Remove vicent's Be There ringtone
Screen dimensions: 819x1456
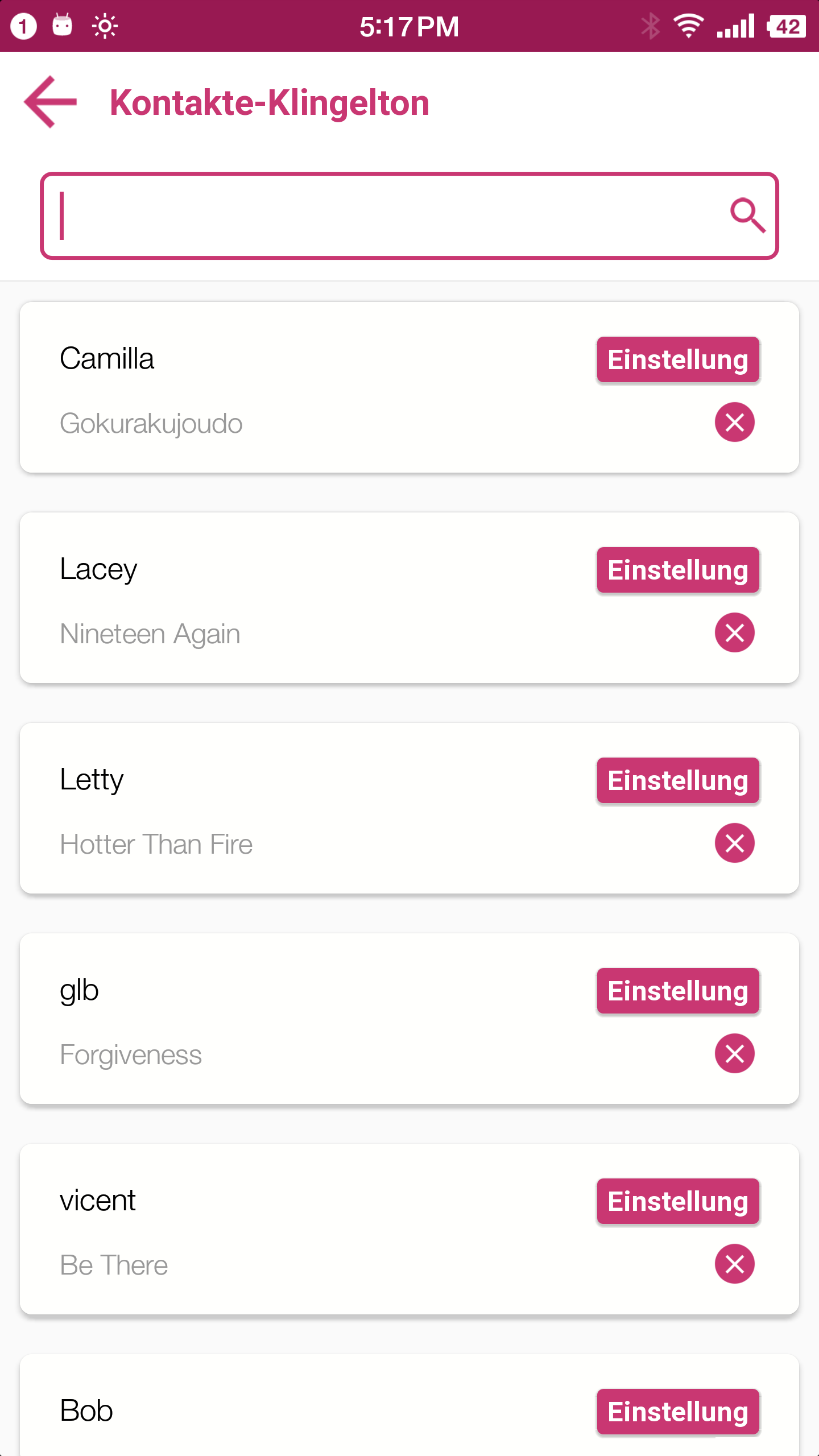pos(734,1264)
